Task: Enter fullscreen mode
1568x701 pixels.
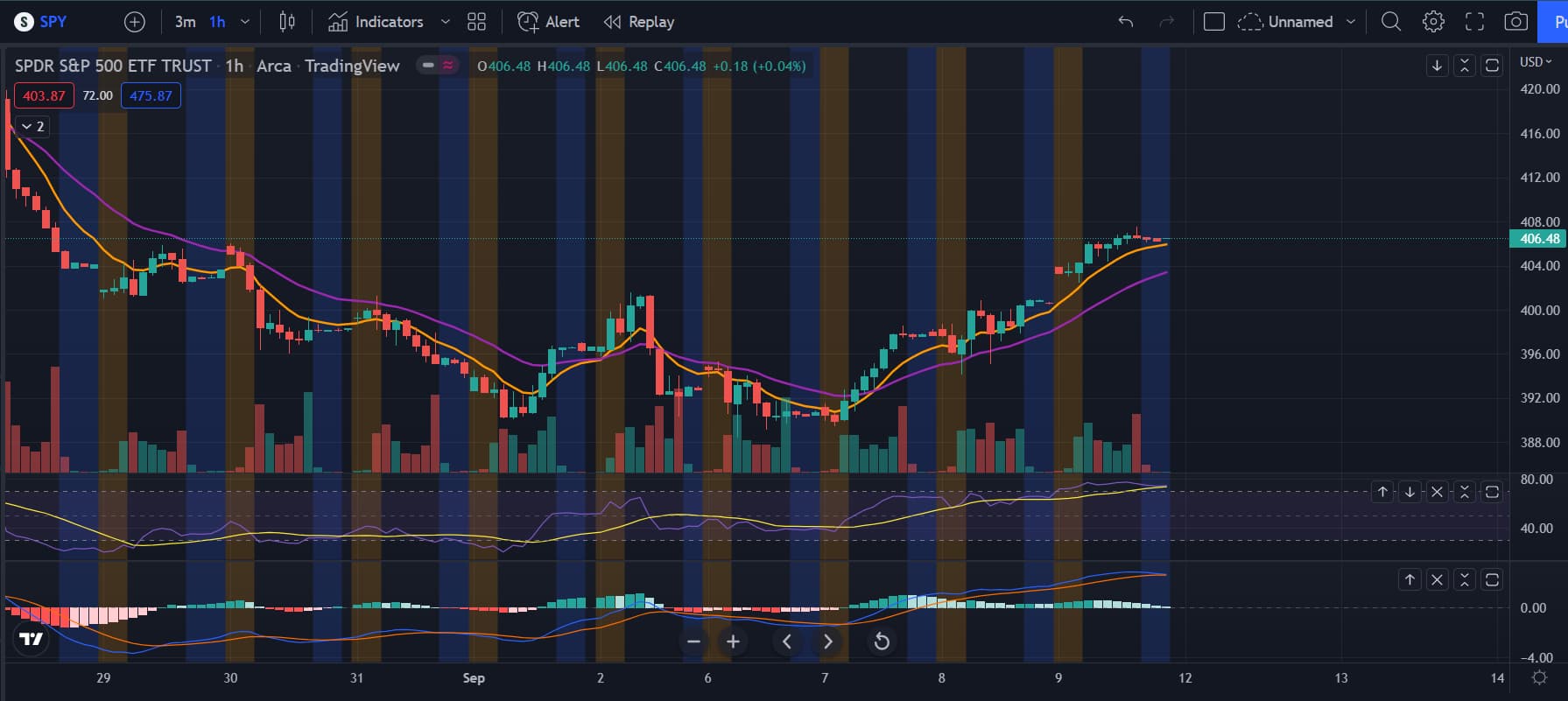Action: pyautogui.click(x=1475, y=22)
